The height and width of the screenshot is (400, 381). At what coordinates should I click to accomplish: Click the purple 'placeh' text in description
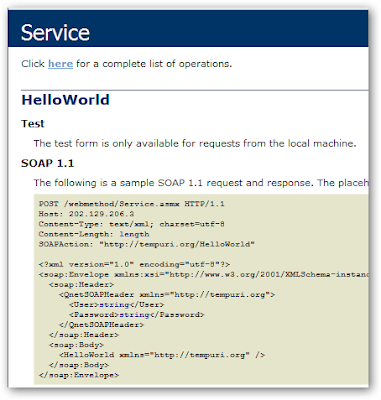point(353,183)
